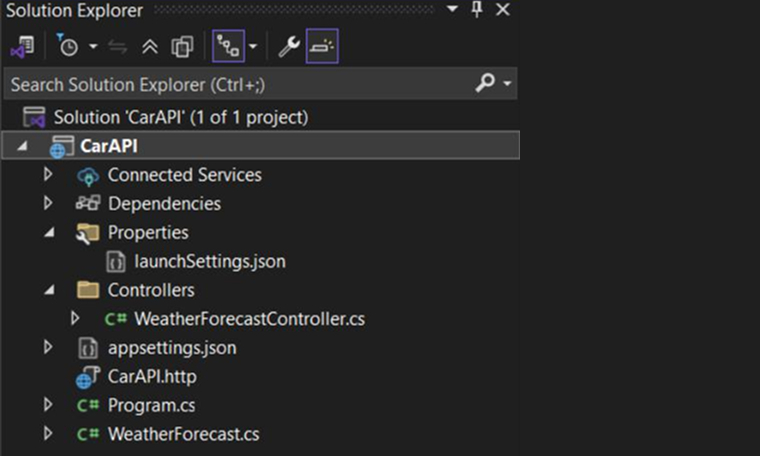Image resolution: width=760 pixels, height=456 pixels.
Task: Open Properties wrench icon in toolbar
Action: pos(289,47)
